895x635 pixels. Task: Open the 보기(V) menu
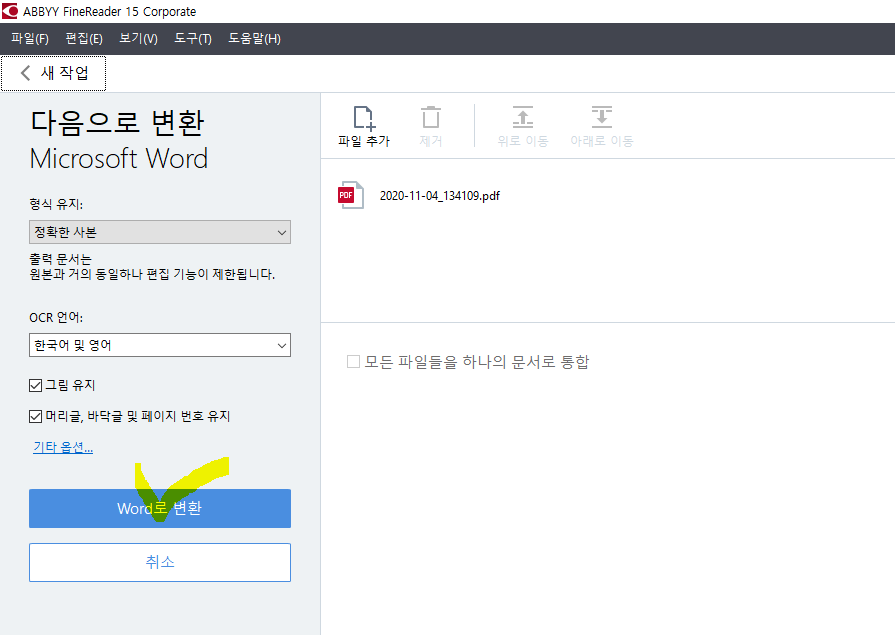[x=138, y=39]
